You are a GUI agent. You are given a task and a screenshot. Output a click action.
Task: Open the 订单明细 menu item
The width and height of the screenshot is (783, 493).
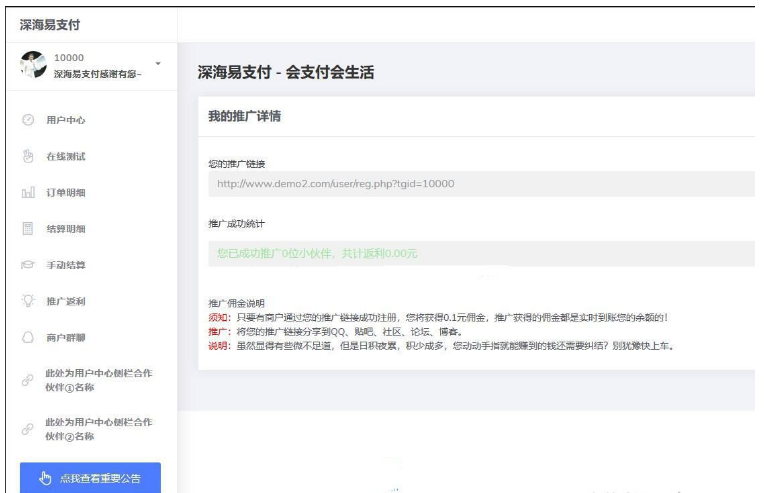[66, 193]
